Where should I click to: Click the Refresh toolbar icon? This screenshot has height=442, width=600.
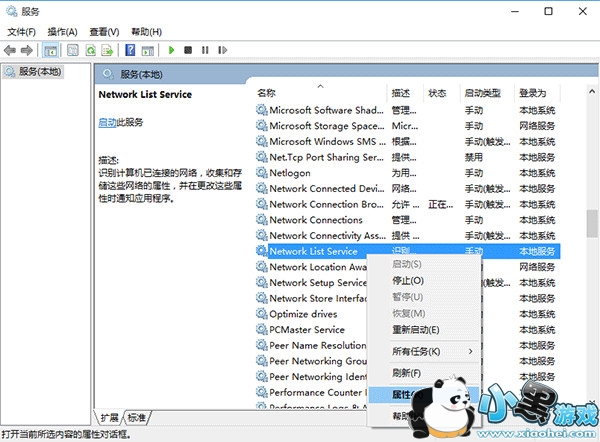tap(91, 50)
